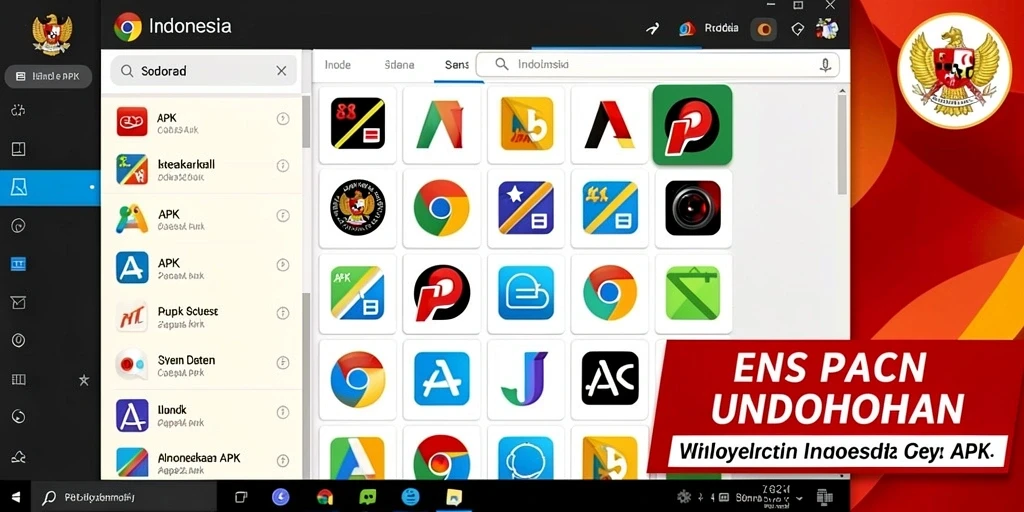Open the black camera lens app icon
1024x512 pixels.
693,208
